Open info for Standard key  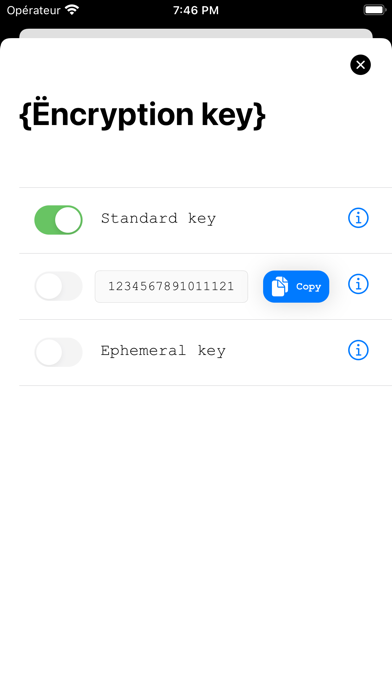tap(358, 218)
